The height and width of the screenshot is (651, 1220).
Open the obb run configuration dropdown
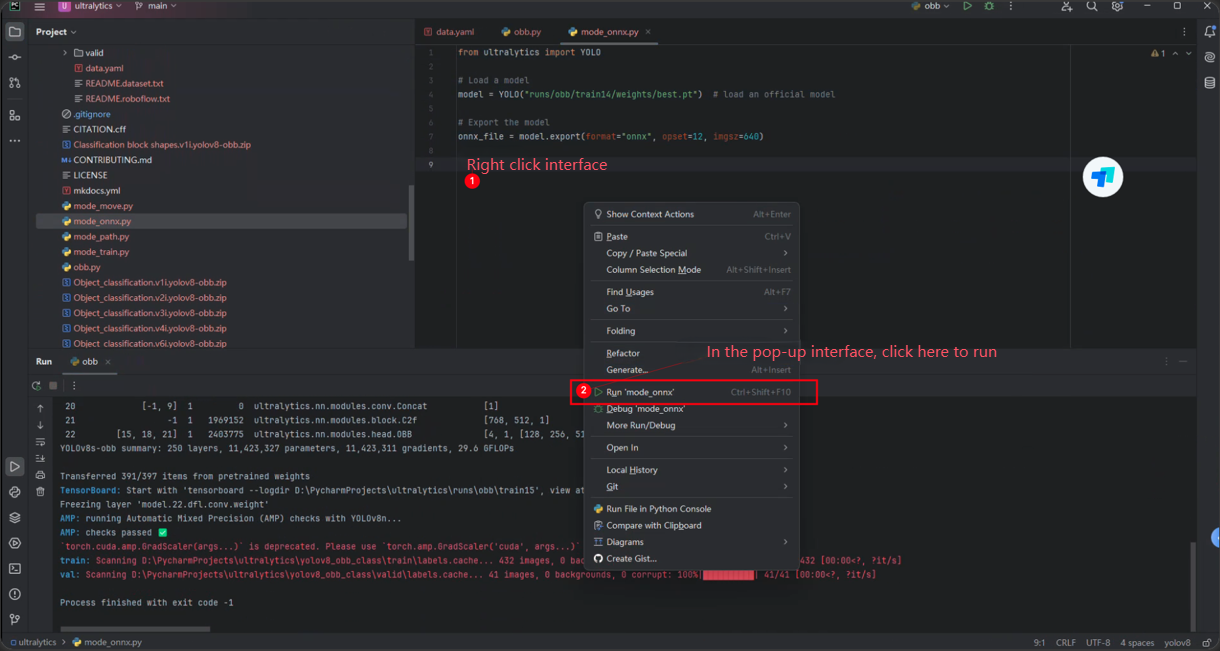coord(930,6)
